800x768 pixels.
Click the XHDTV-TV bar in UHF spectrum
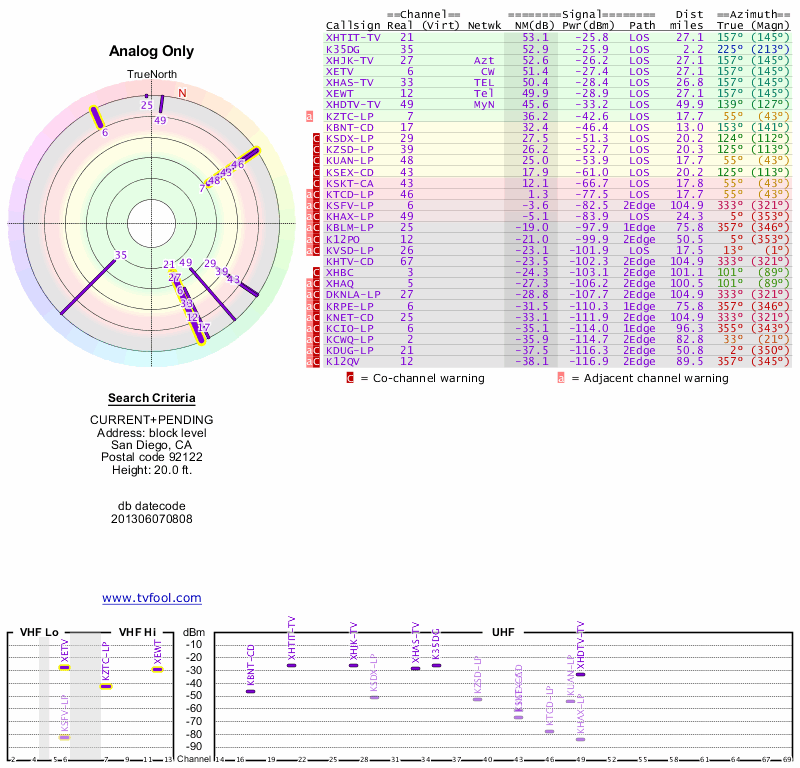pos(580,674)
